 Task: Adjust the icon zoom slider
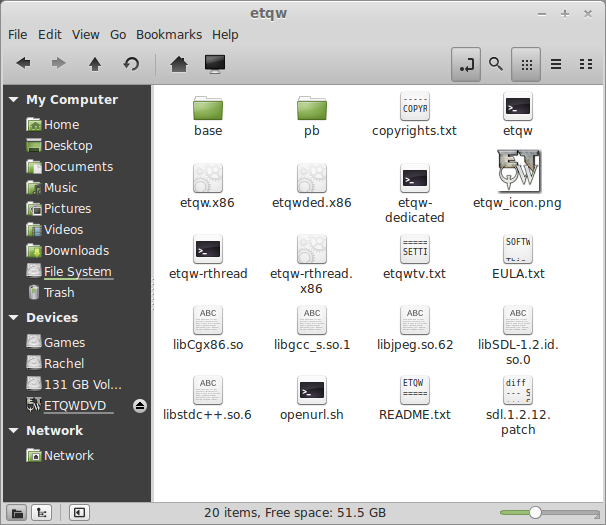549,513
